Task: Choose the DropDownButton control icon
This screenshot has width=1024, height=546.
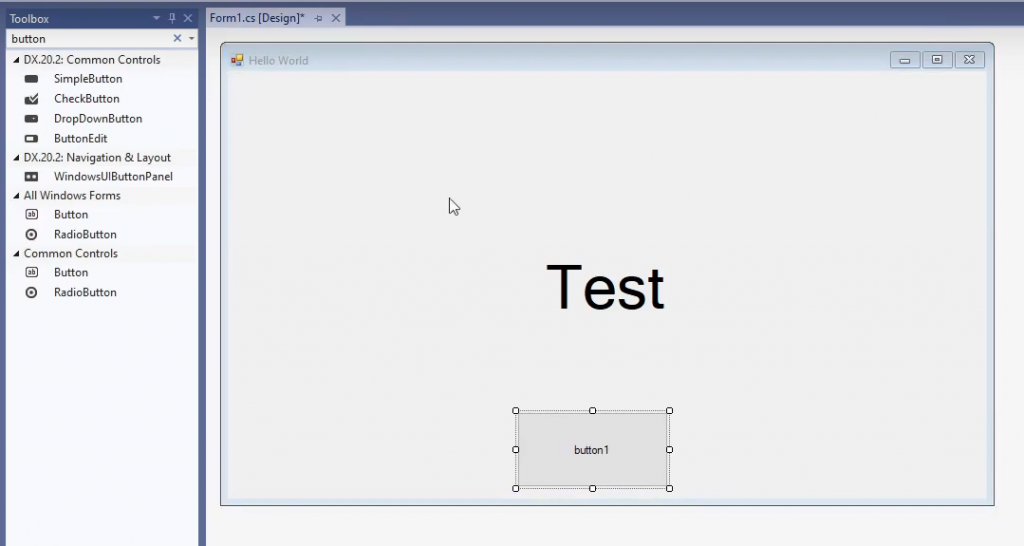Action: [x=31, y=119]
